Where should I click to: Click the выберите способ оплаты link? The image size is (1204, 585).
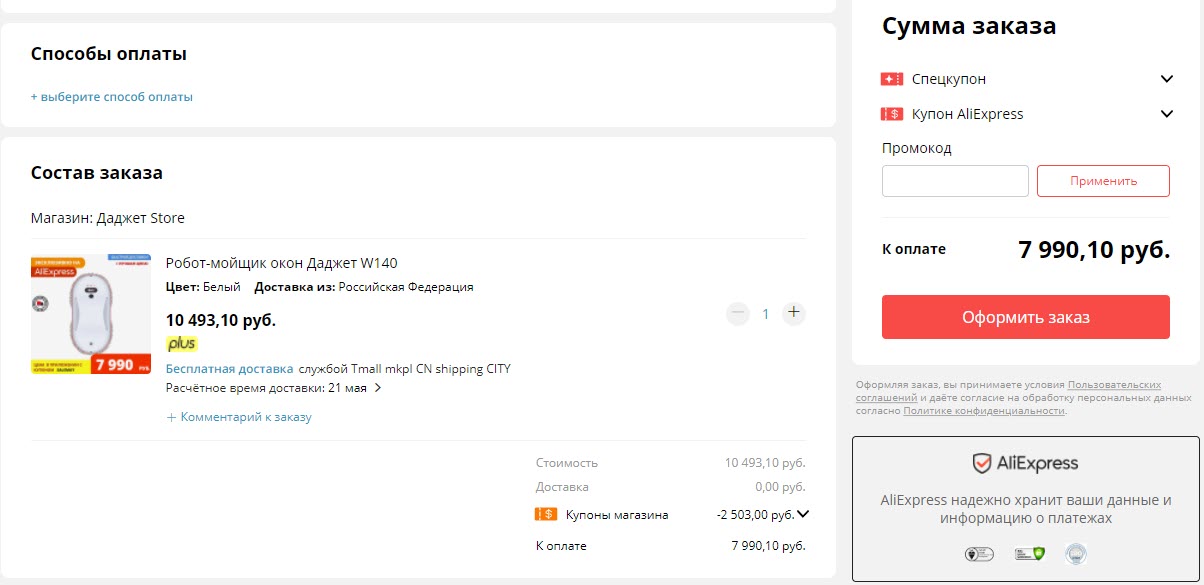[x=112, y=97]
